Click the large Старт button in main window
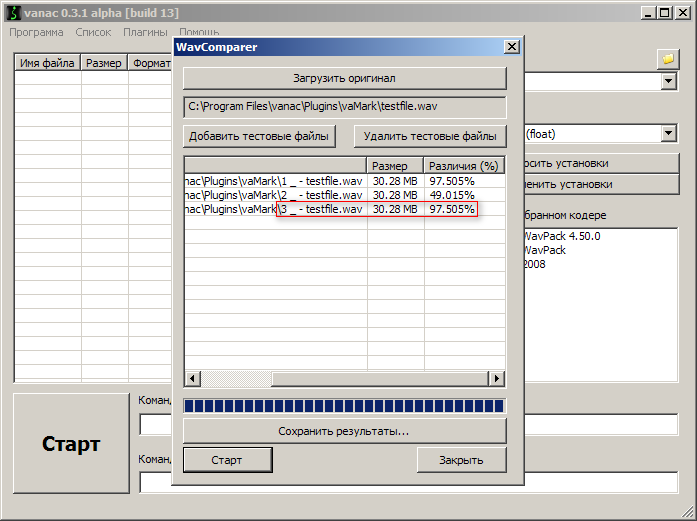Image resolution: width=697 pixels, height=521 pixels. [x=71, y=444]
